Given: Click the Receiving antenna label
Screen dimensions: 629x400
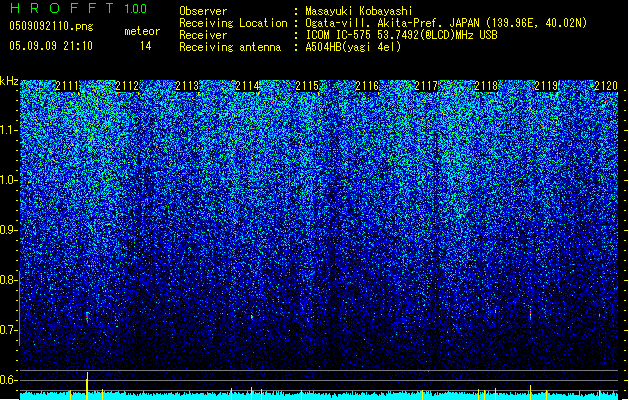Looking at the screenshot, I should click(230, 47).
